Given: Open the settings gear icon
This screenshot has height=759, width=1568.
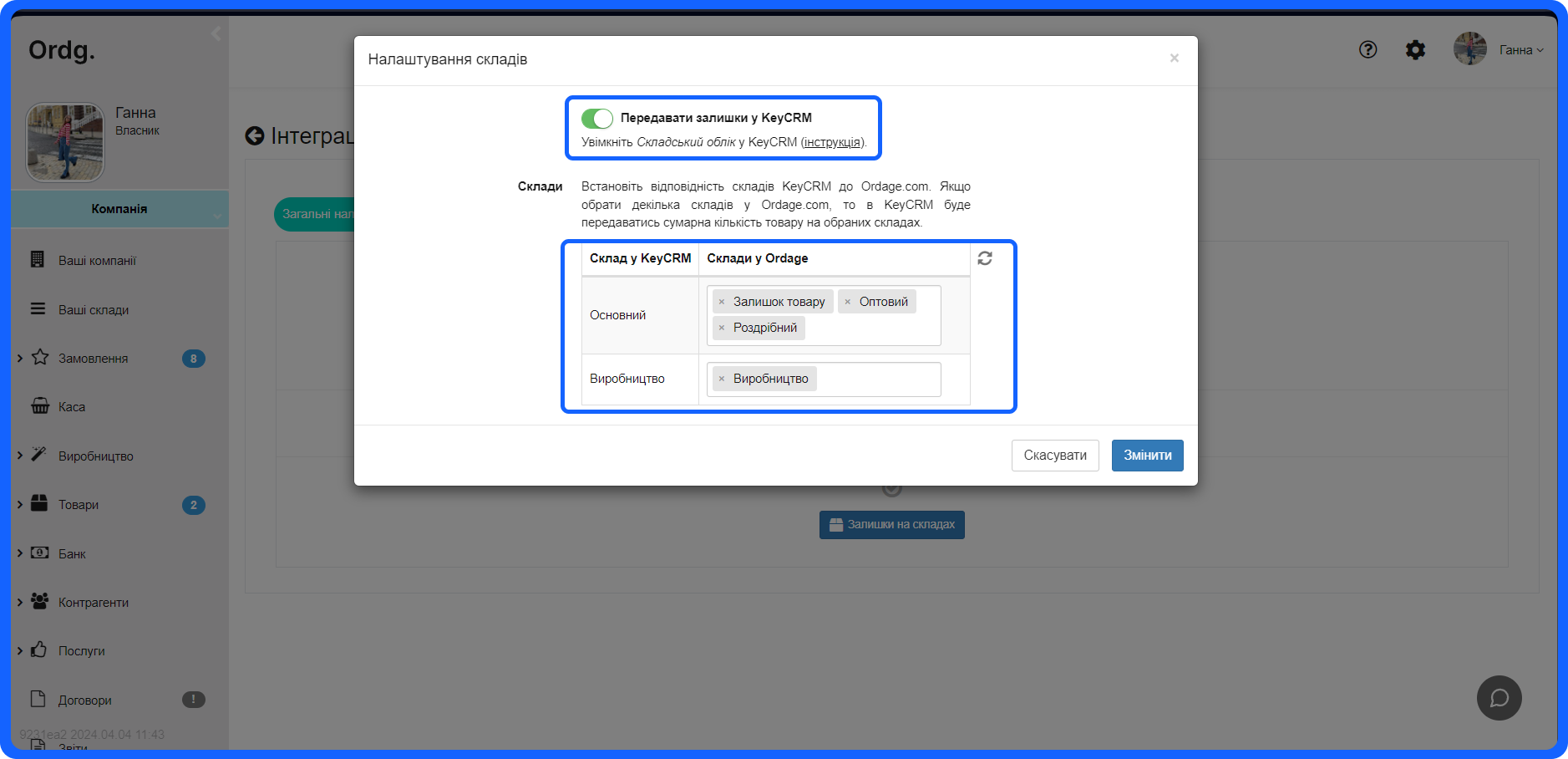Looking at the screenshot, I should [x=1415, y=50].
